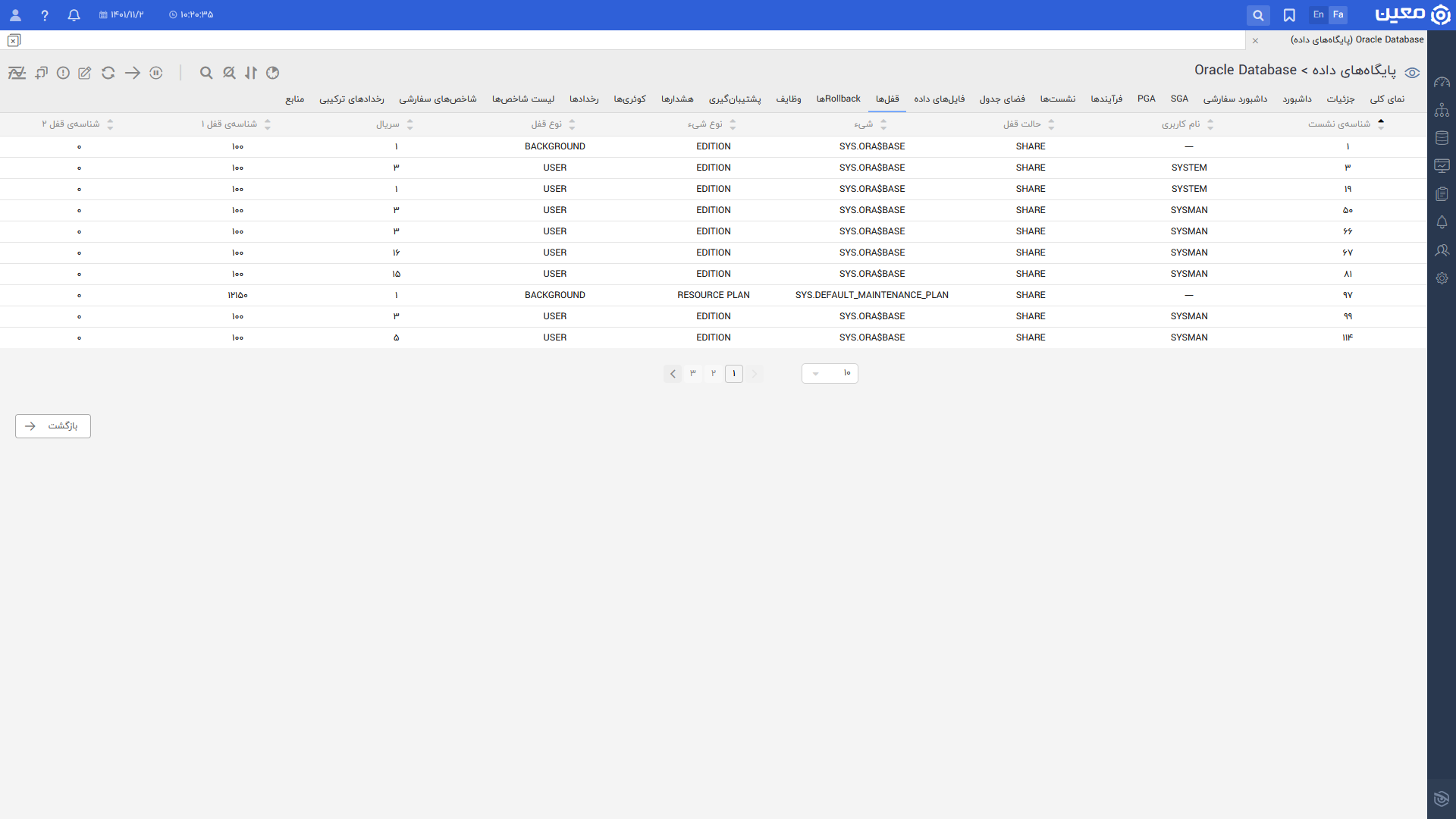
Task: Switch language to Fa
Action: tap(1338, 15)
